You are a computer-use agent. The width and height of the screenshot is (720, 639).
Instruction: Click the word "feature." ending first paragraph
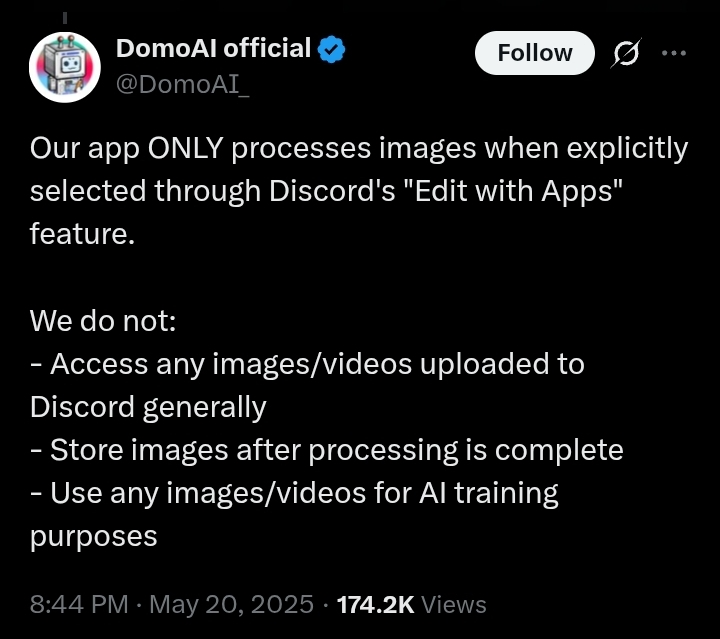82,234
